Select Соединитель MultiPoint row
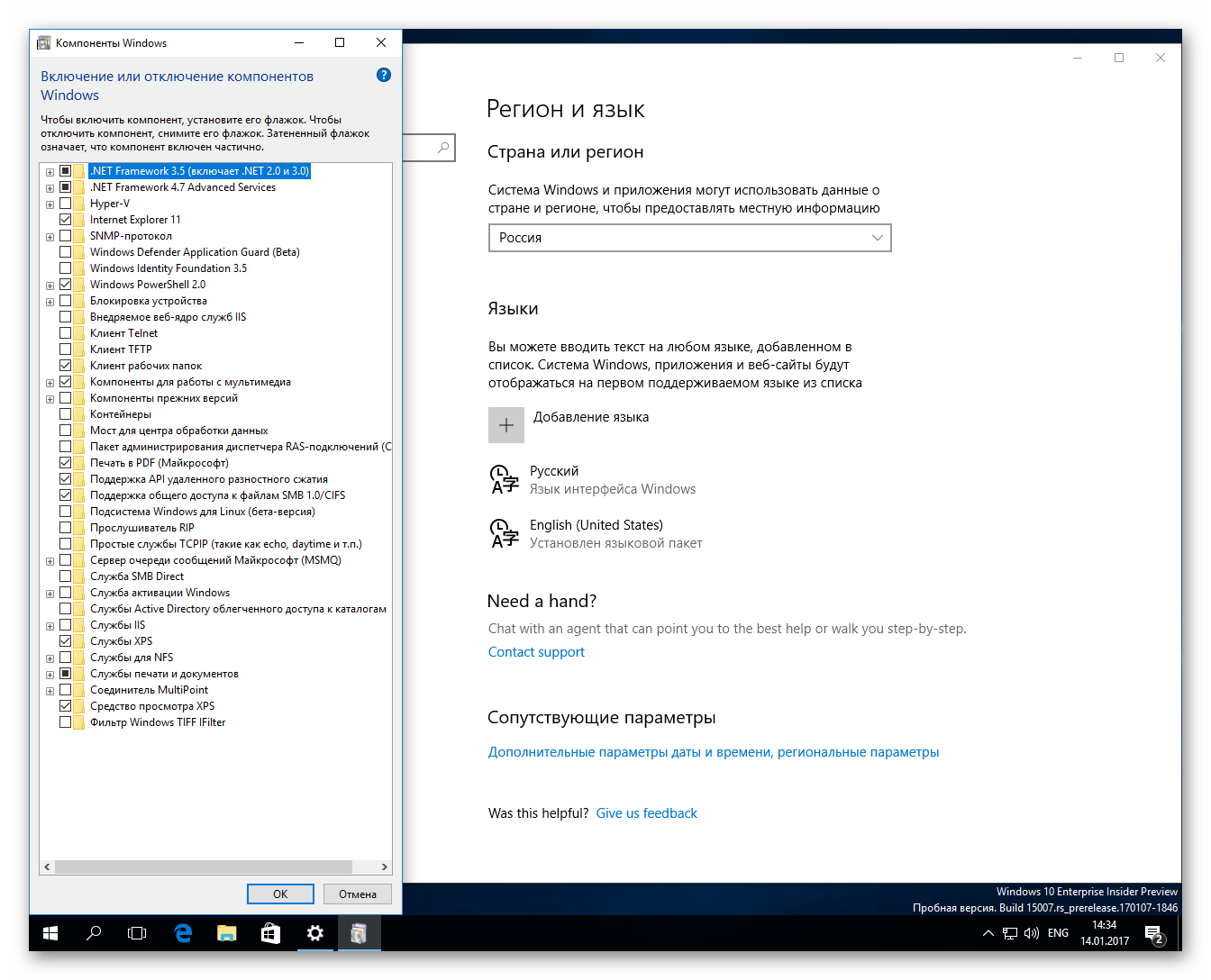The width and height of the screenshot is (1211, 980). [x=149, y=690]
